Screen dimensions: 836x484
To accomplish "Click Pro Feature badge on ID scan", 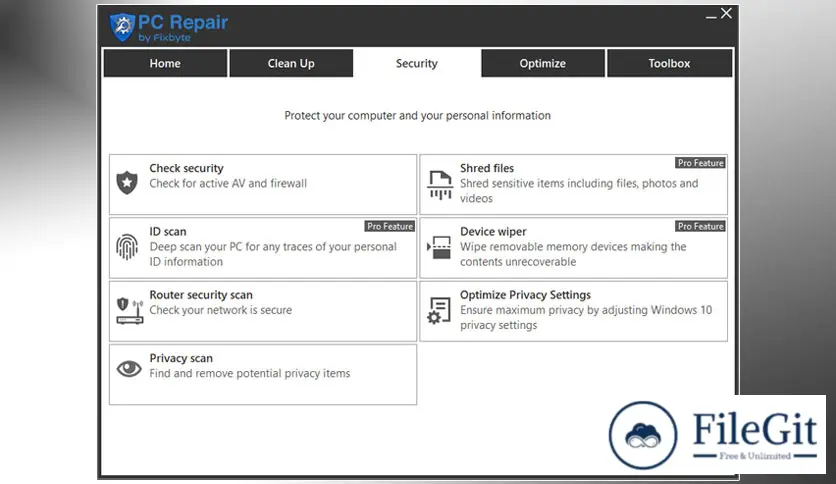I will point(390,227).
